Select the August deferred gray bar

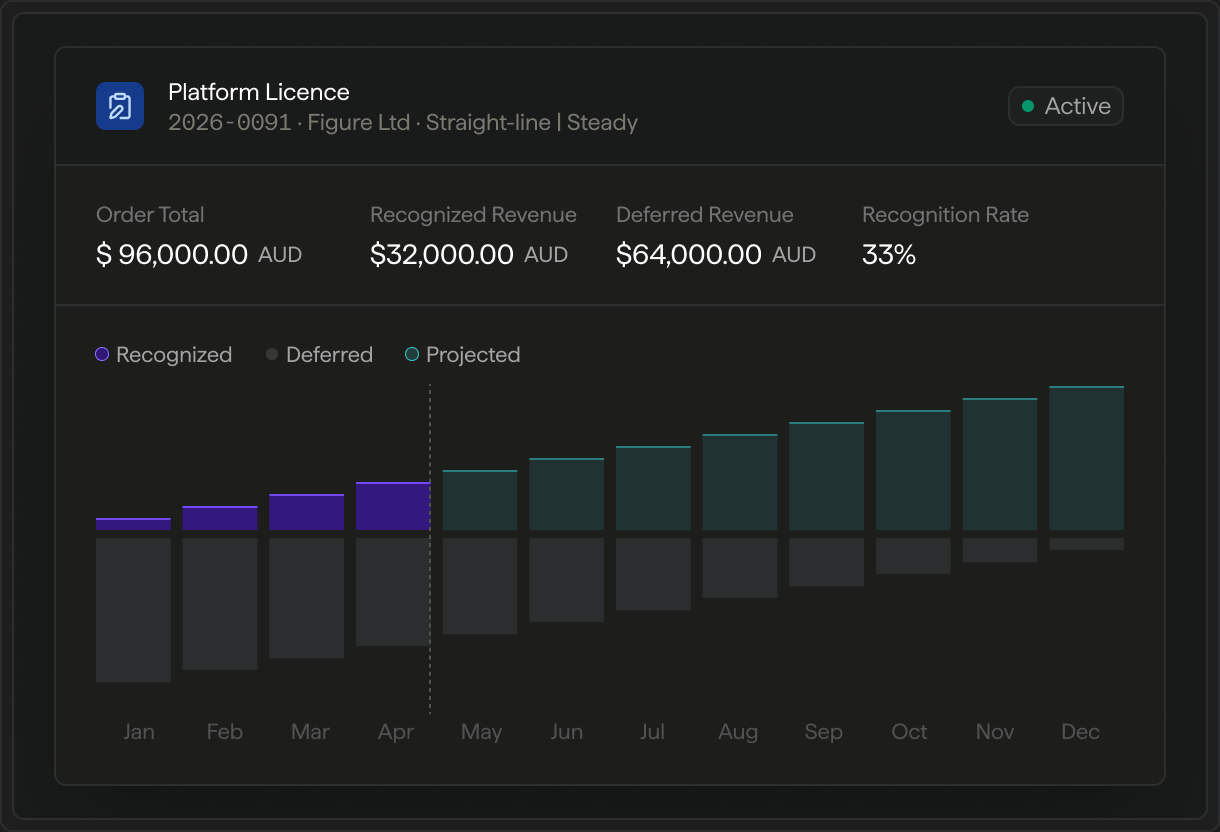click(x=740, y=568)
